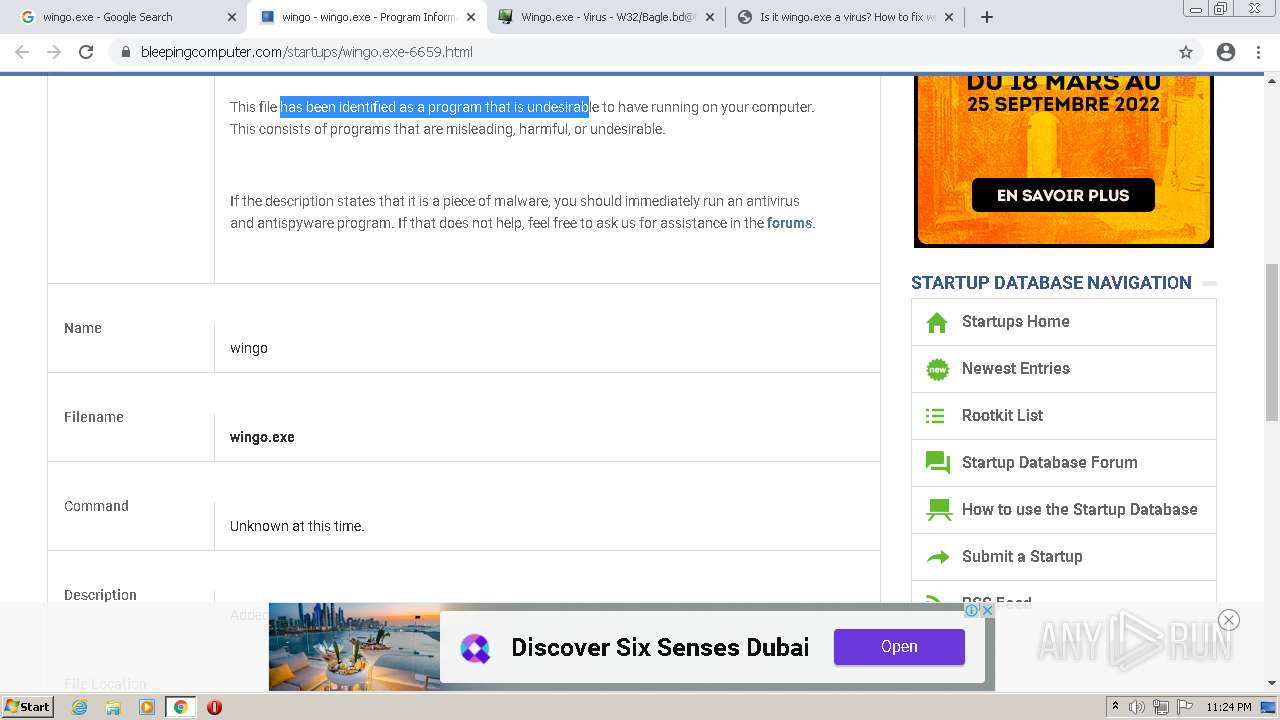Viewport: 1280px width, 720px height.
Task: Click the address bar URL
Action: coord(307,52)
